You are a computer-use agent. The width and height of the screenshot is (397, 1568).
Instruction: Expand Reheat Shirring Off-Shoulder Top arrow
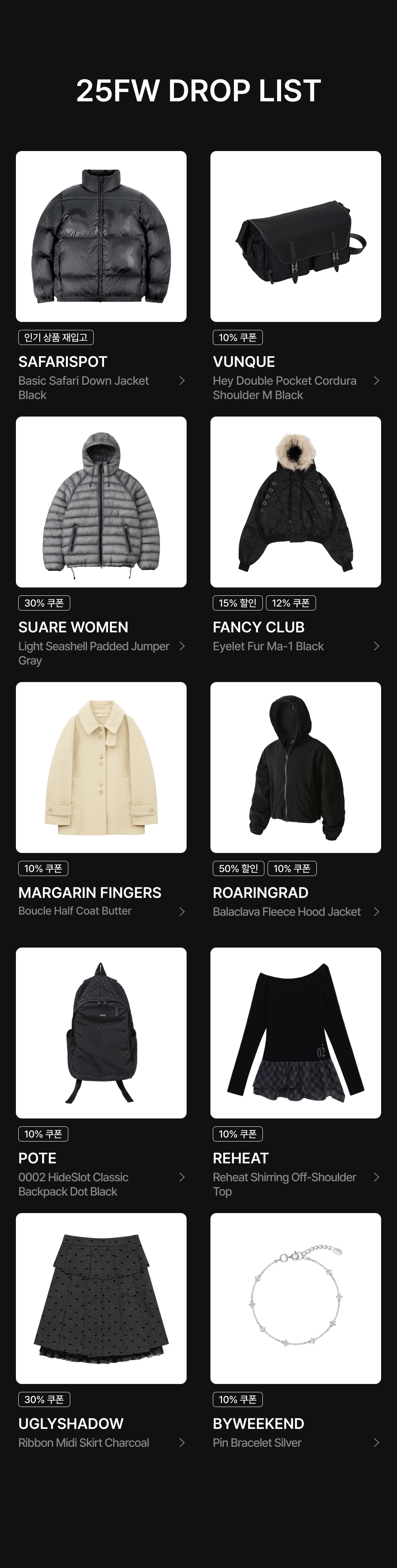[x=376, y=1176]
